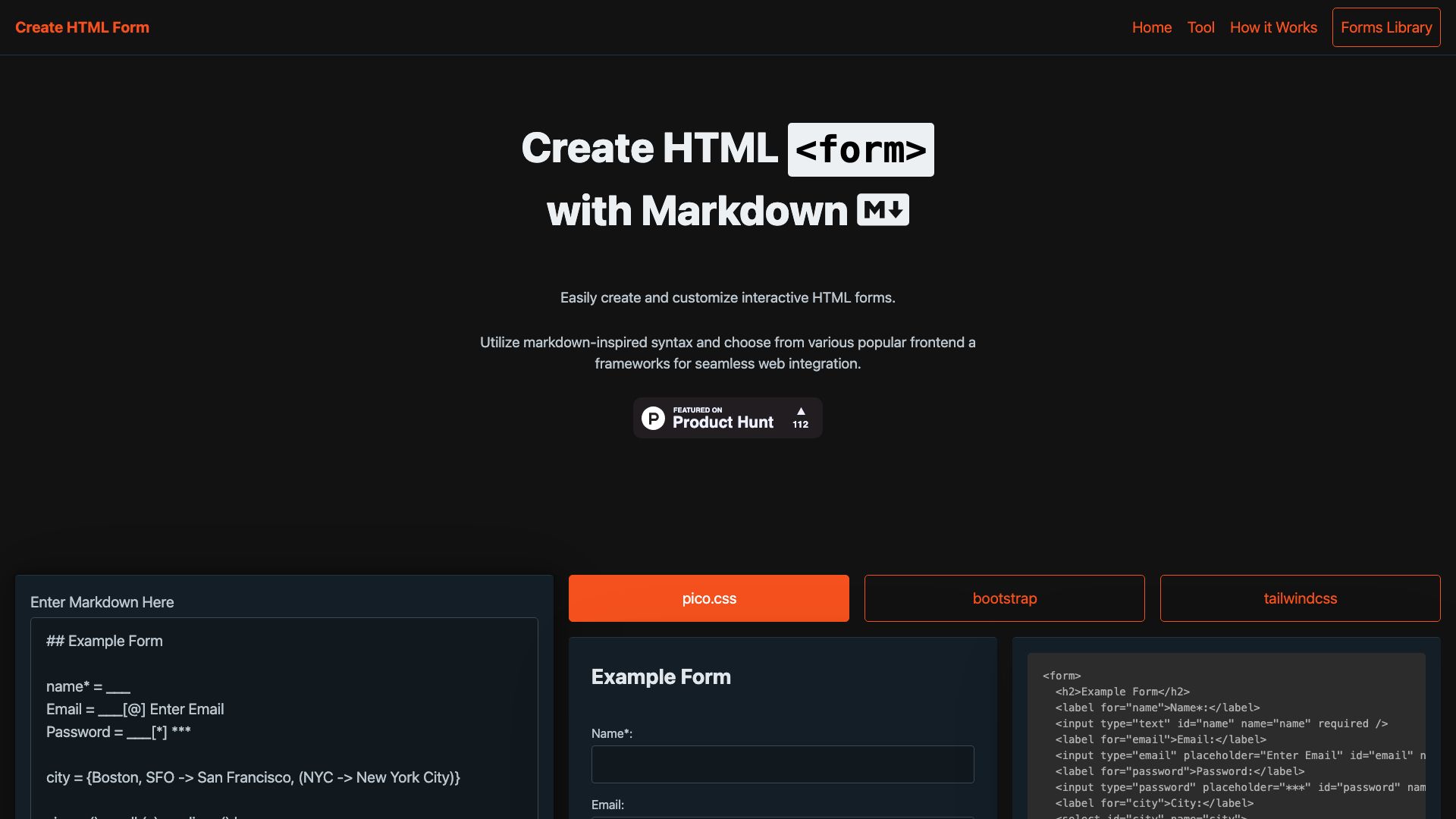This screenshot has height=819, width=1456.
Task: Click the <form> code badge in the title
Action: point(861,149)
